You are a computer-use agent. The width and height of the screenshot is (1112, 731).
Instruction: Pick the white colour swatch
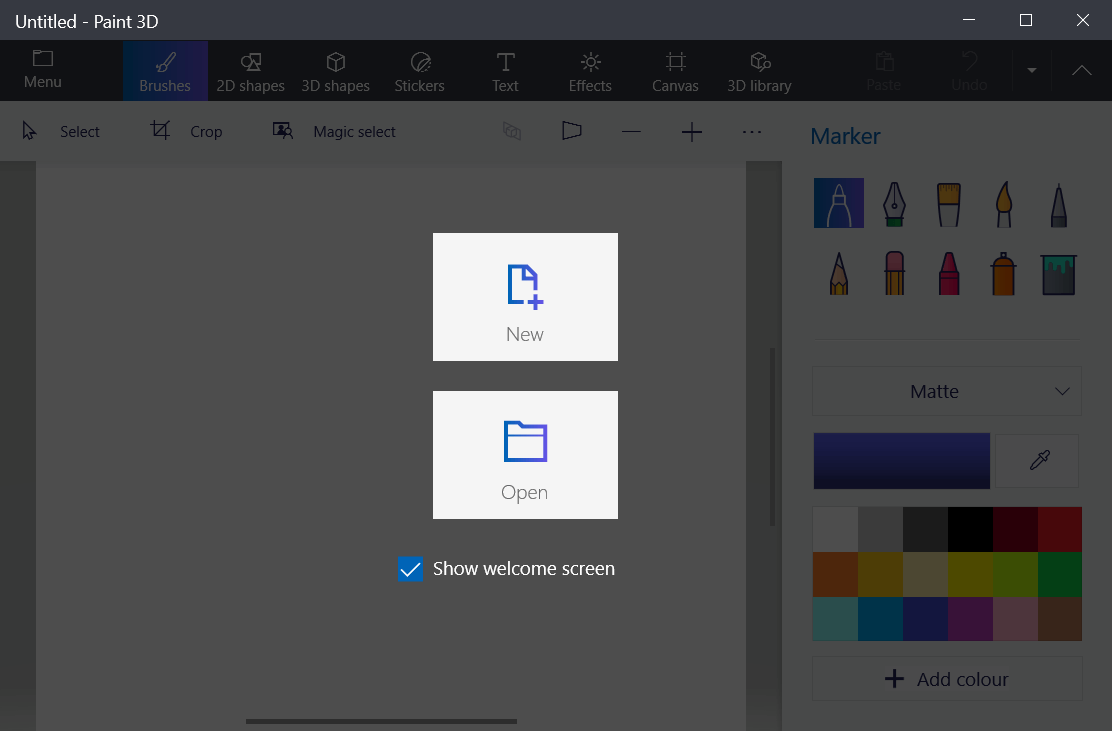pyautogui.click(x=835, y=529)
